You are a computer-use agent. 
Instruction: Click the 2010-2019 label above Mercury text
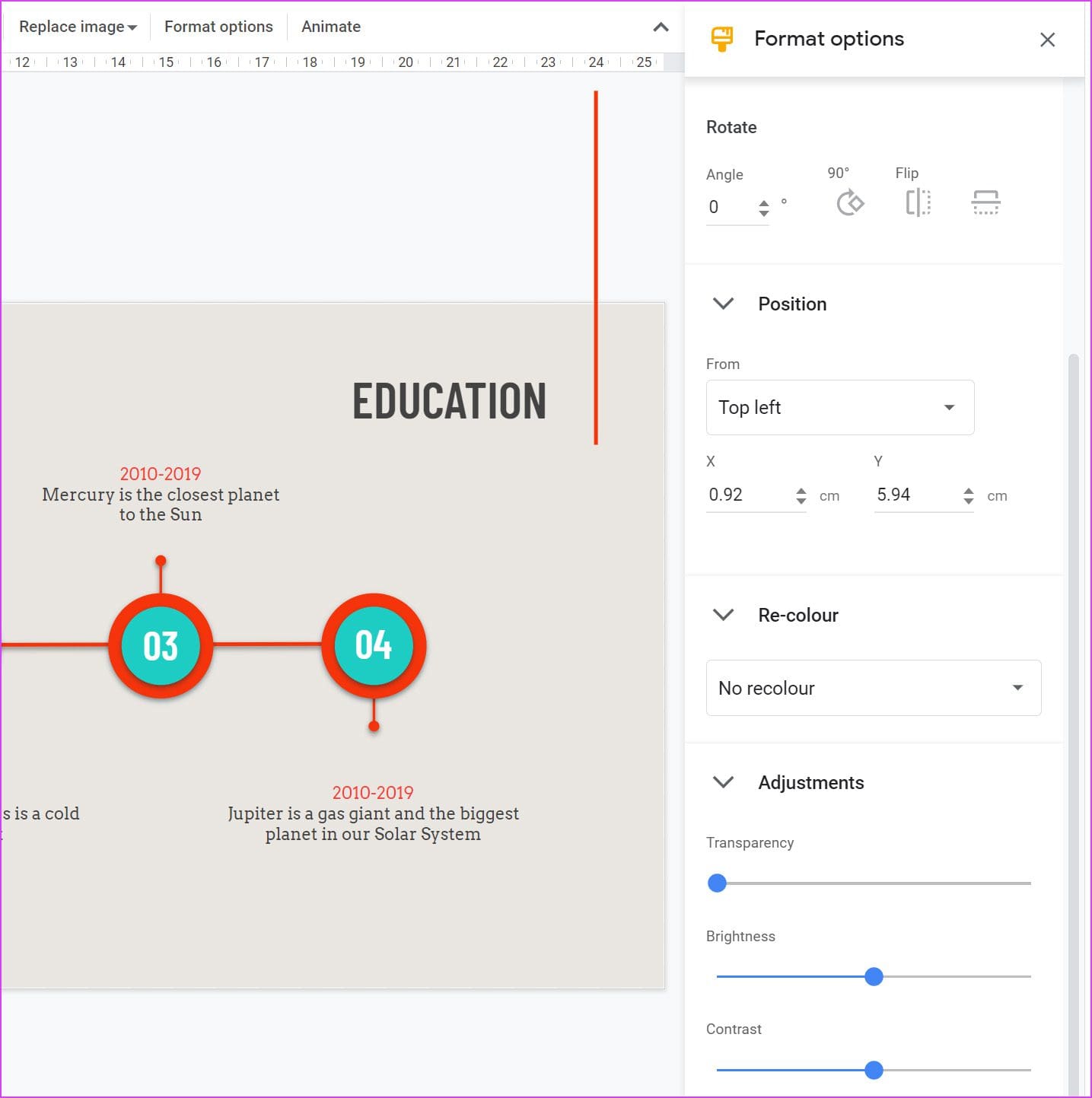click(161, 474)
